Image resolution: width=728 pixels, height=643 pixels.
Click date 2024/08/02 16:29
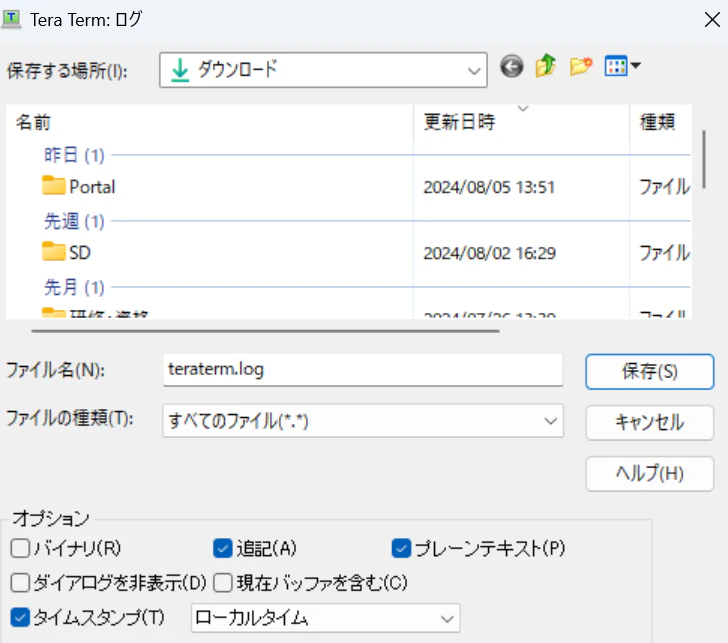tap(489, 253)
